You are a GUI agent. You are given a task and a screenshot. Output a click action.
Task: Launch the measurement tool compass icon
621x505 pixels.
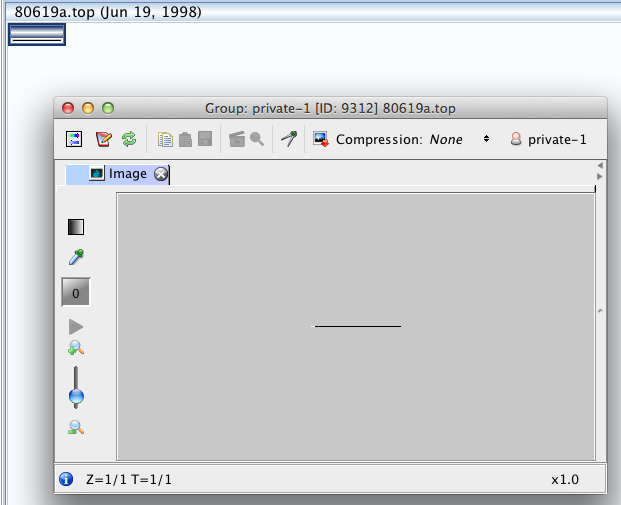[289, 139]
